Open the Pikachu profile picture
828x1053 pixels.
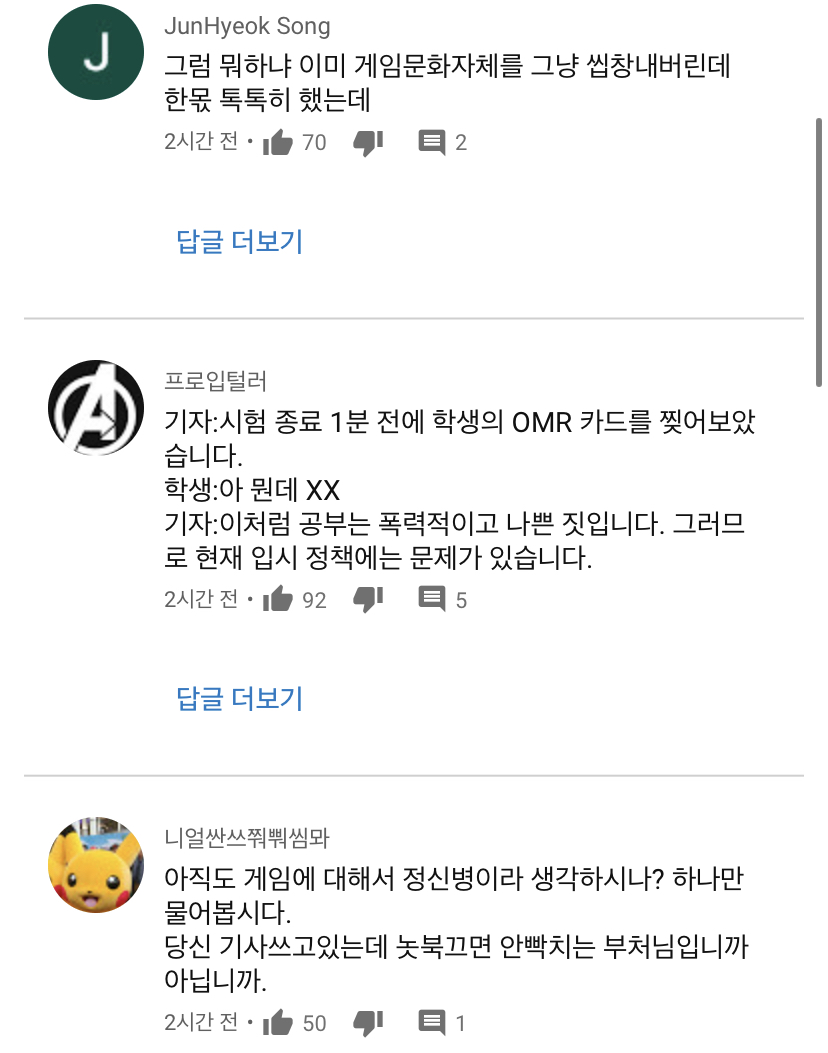[96, 865]
